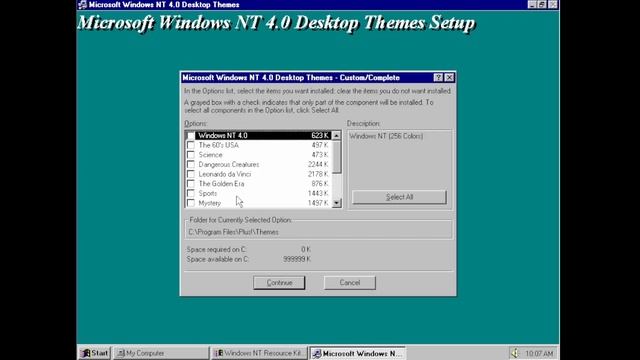Screen dimensions: 640x360
Task: Enable the Leonardo da Vinci checkbox
Action: pos(191,174)
